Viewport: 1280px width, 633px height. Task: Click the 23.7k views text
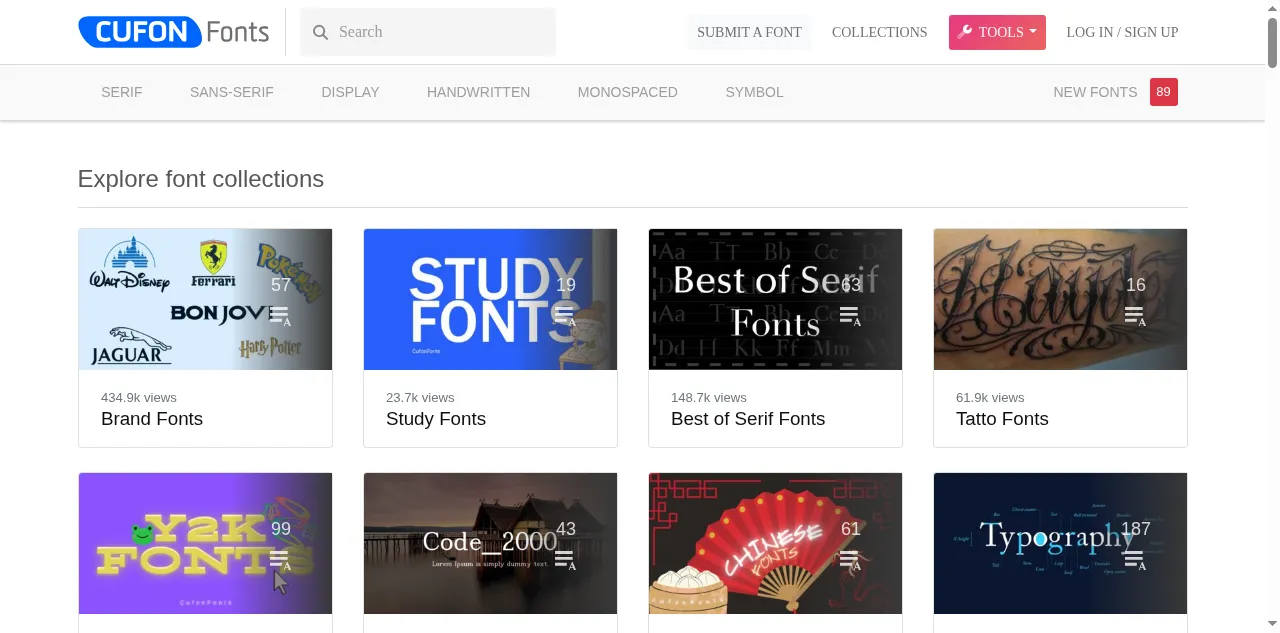420,397
